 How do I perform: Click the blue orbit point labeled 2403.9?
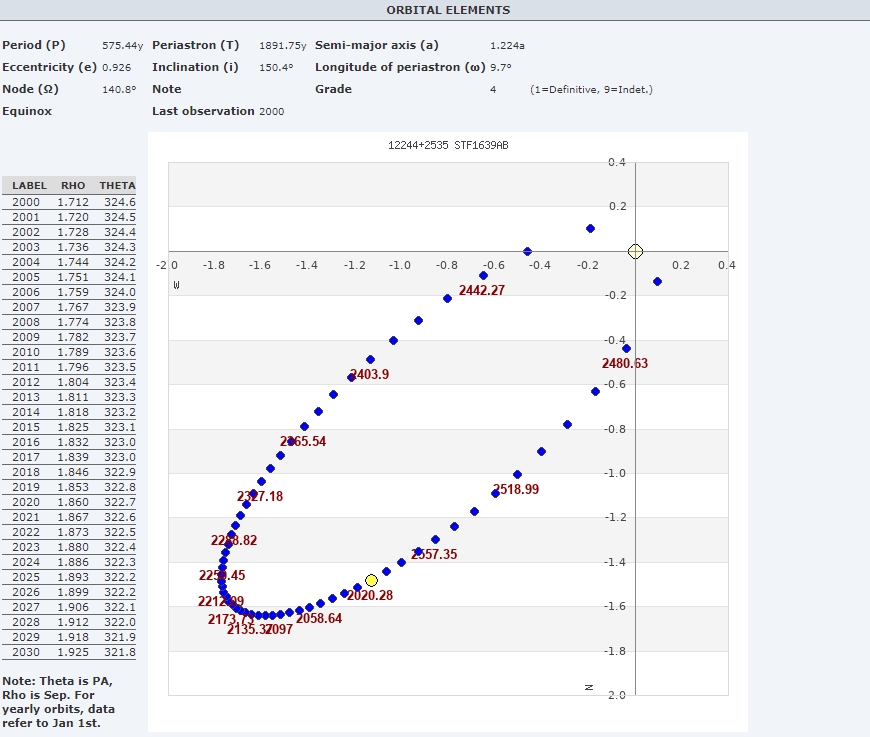[351, 377]
